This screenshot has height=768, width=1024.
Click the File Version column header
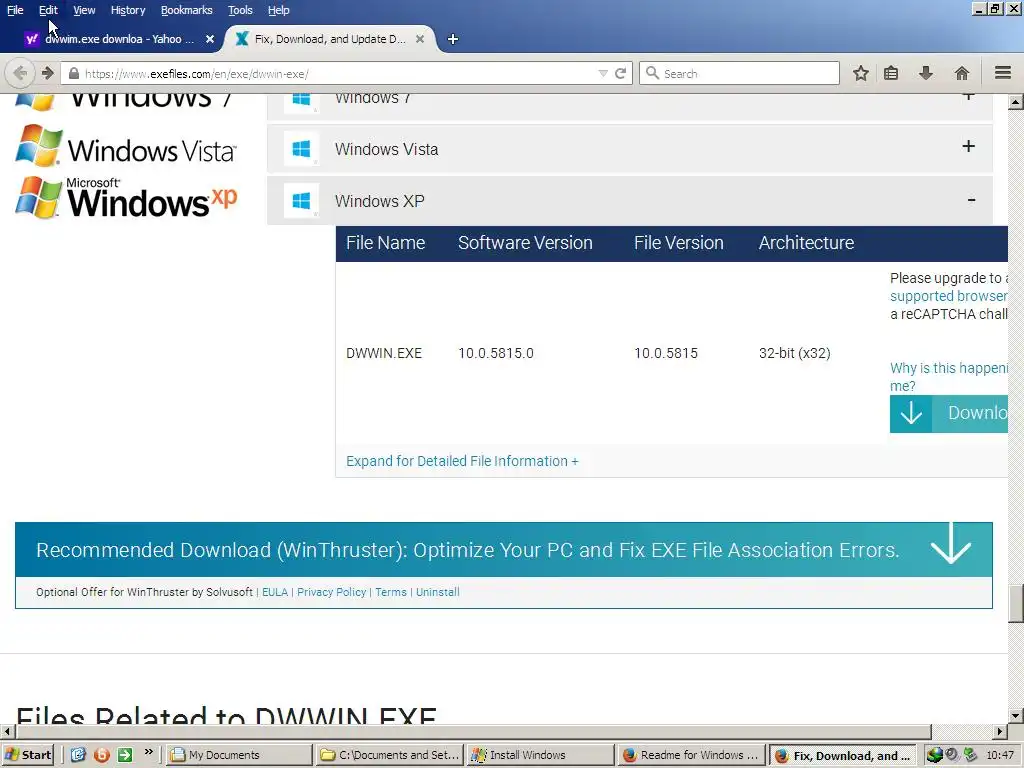[x=679, y=243]
